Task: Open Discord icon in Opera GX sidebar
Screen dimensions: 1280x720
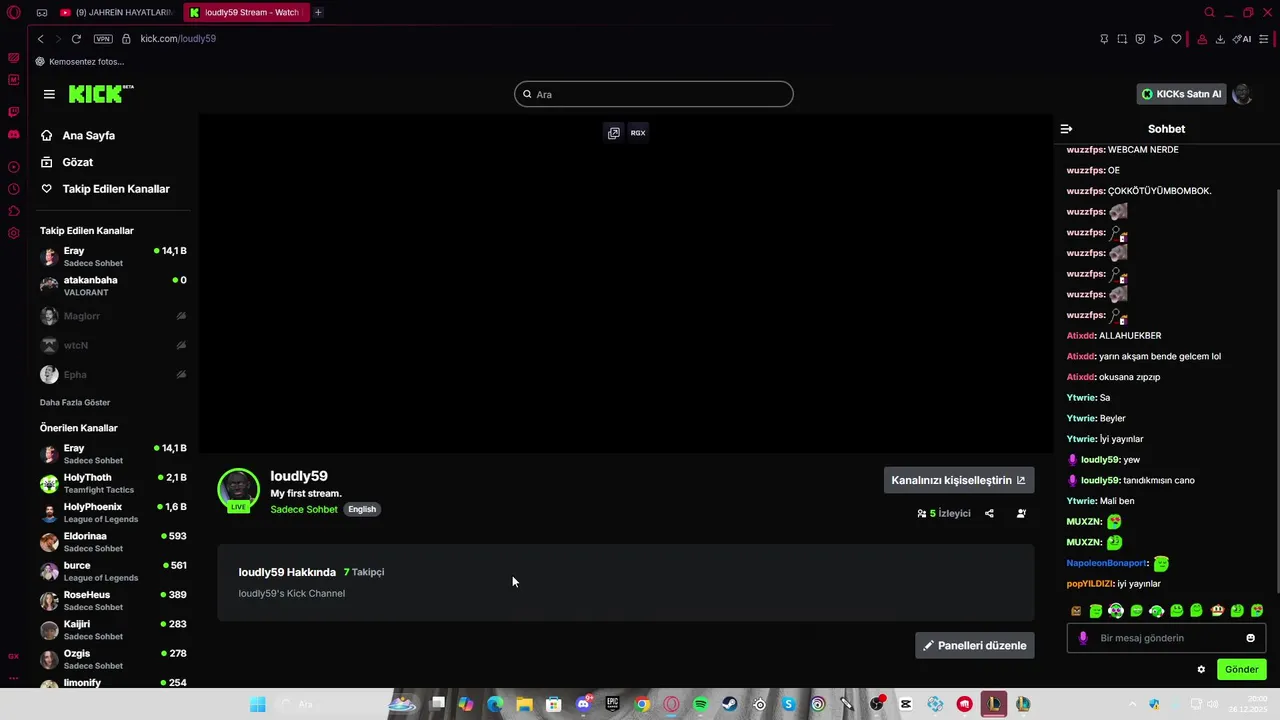Action: click(x=13, y=134)
